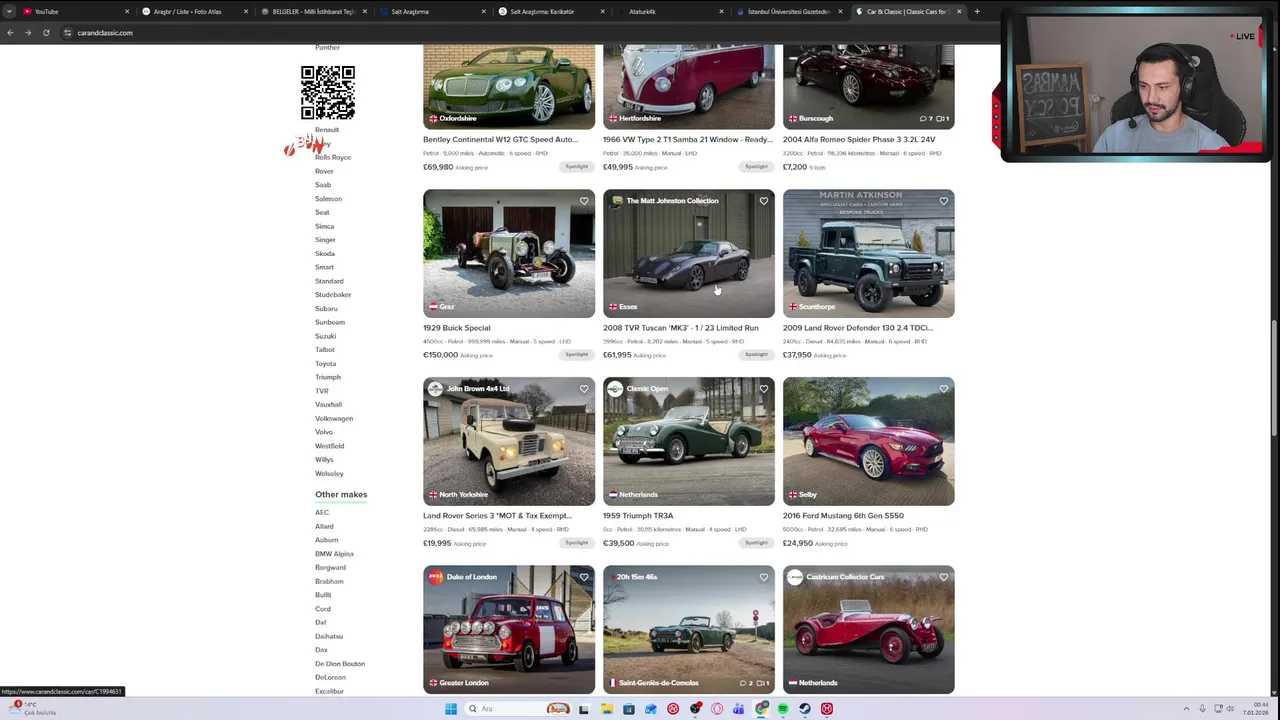Select Wolseley in makes list
1280x720 pixels.
pos(329,473)
